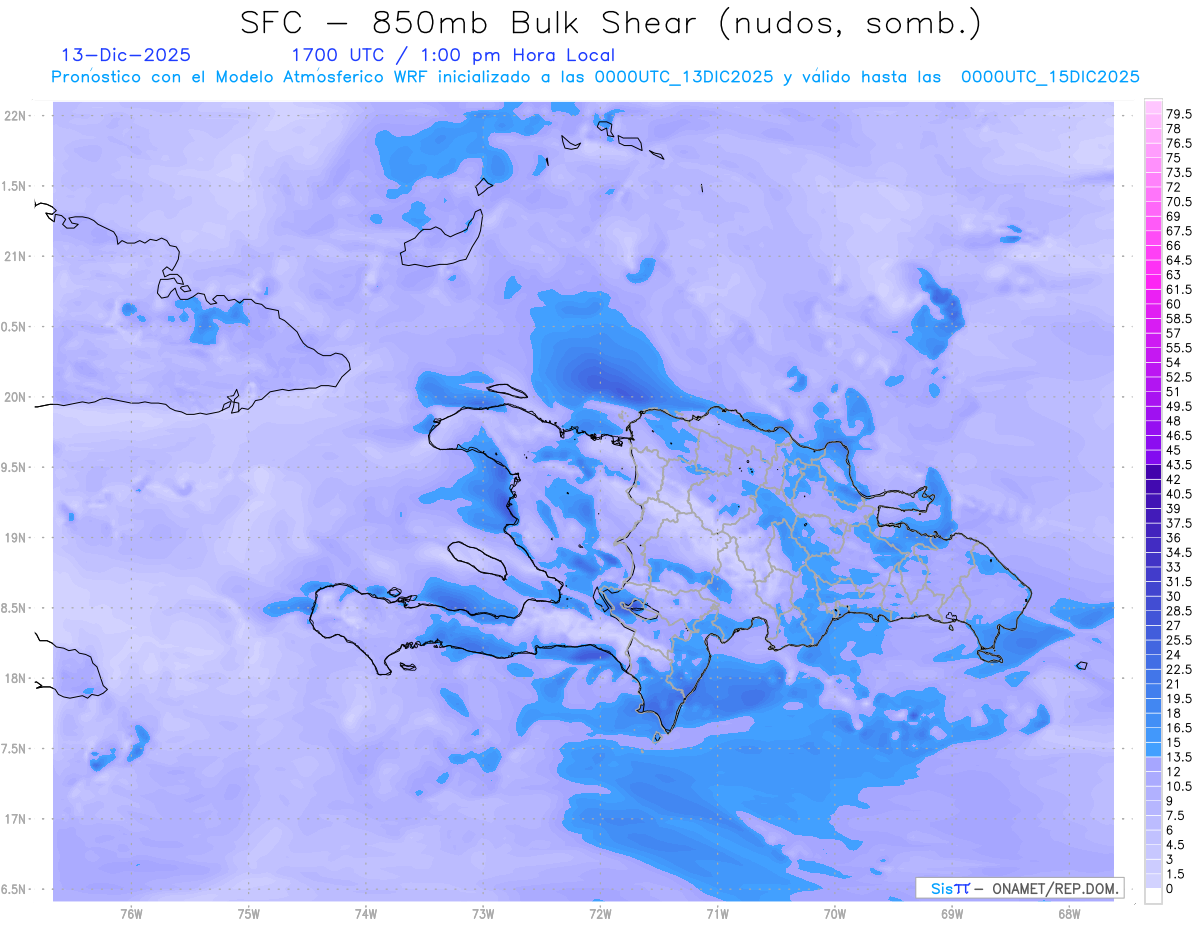Click the "68W" longitude label

point(1069,913)
